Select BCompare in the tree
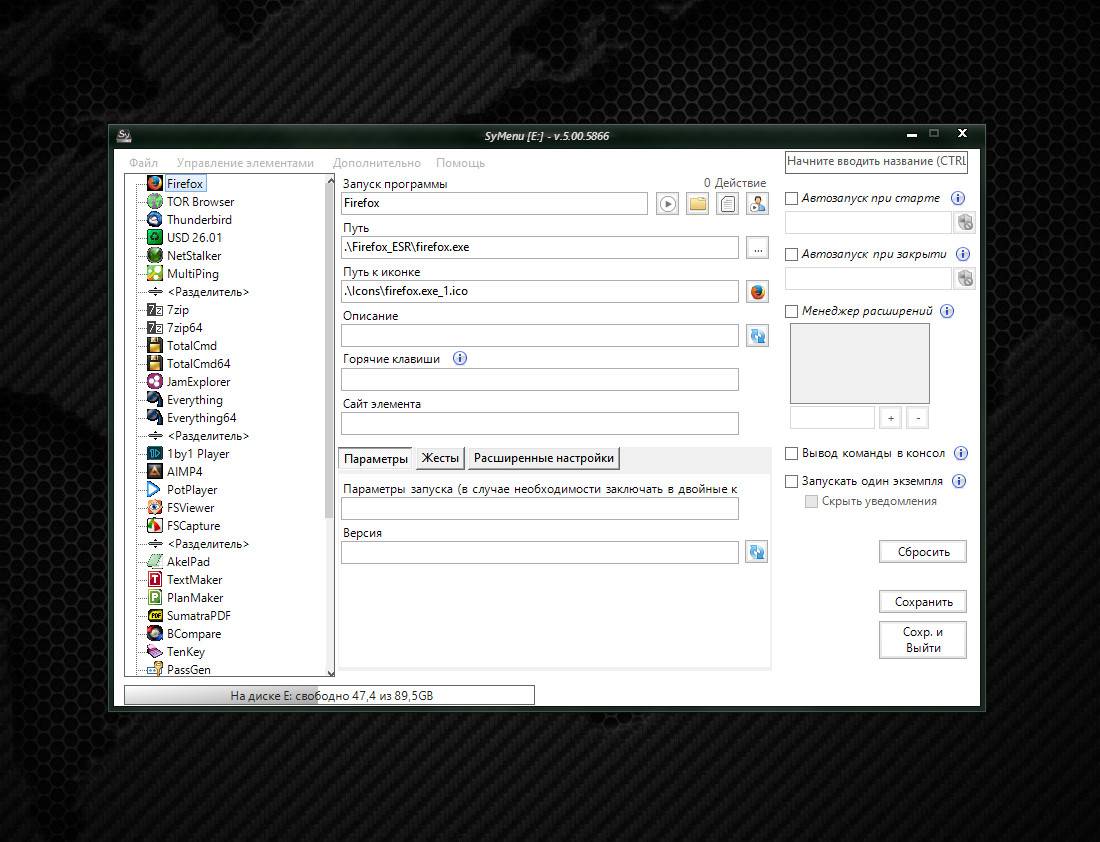The image size is (1100, 842). pyautogui.click(x=193, y=634)
